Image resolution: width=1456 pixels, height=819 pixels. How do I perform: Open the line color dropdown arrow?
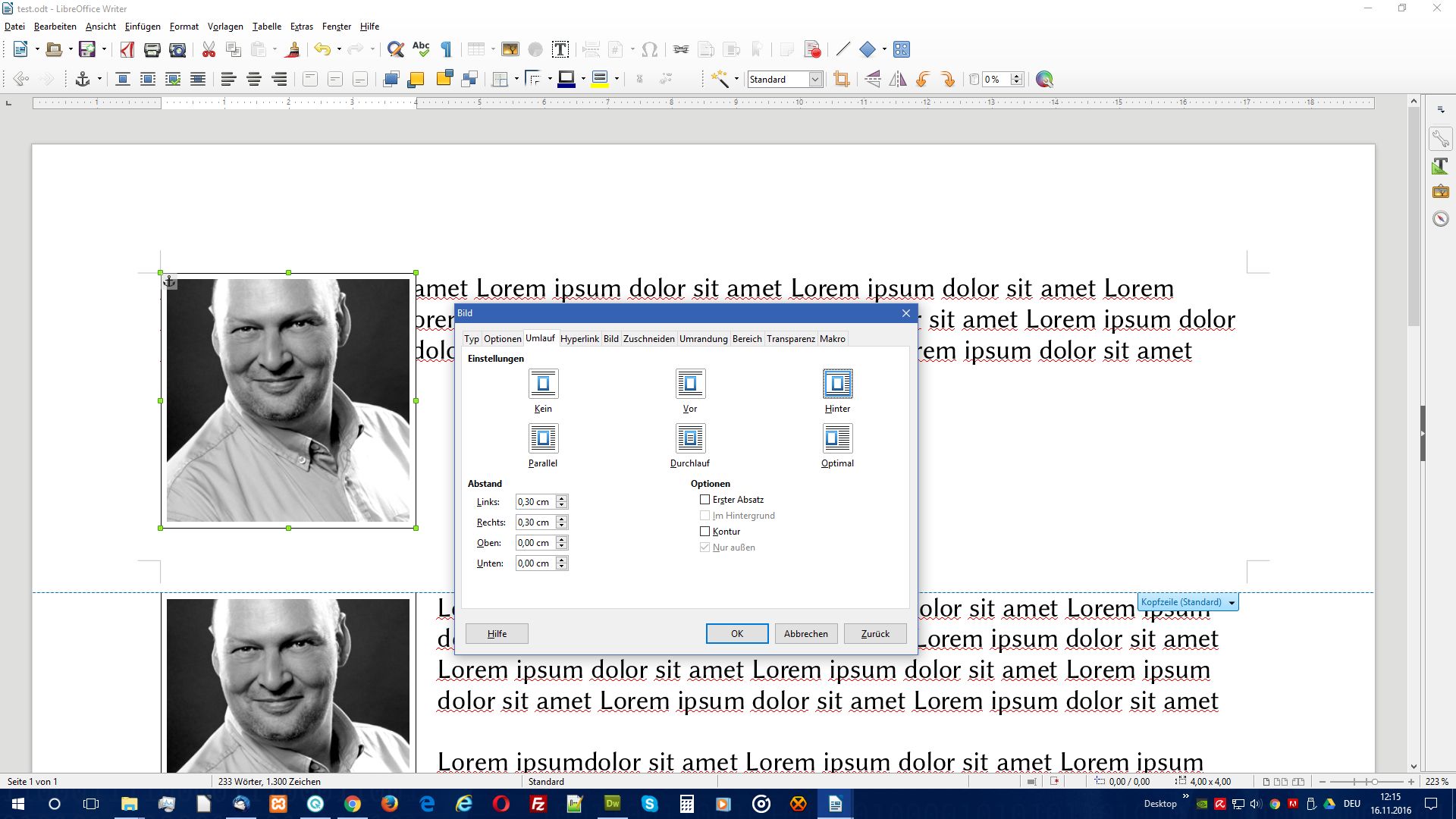click(583, 79)
